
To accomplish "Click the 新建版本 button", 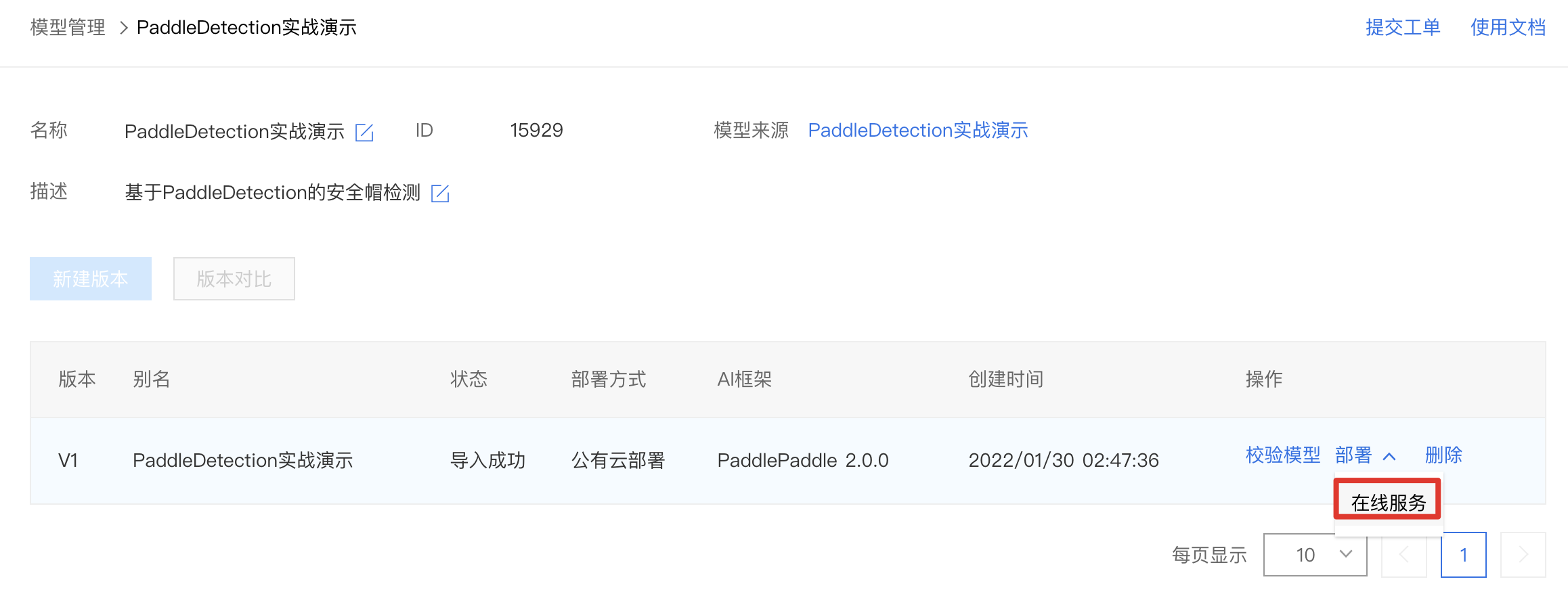I will 91,279.
